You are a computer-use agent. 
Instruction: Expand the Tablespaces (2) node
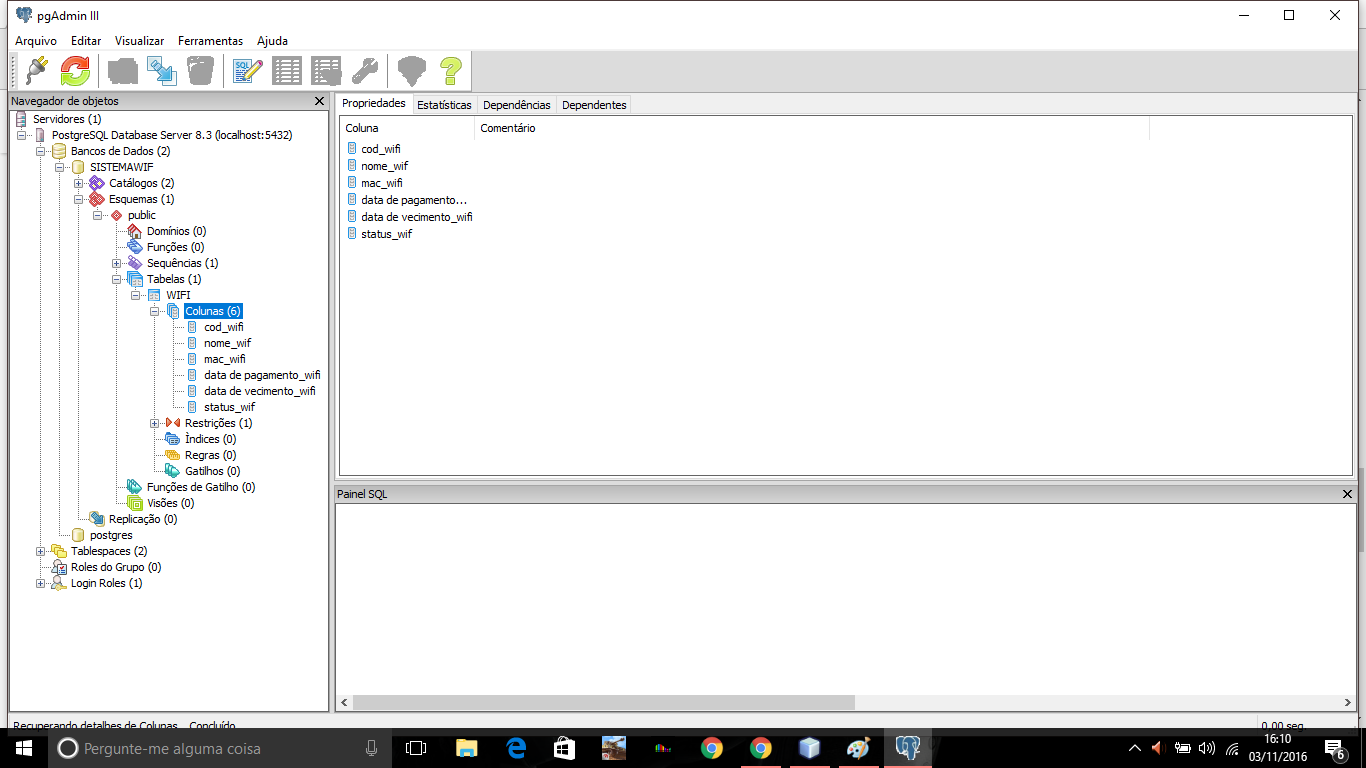(x=40, y=551)
